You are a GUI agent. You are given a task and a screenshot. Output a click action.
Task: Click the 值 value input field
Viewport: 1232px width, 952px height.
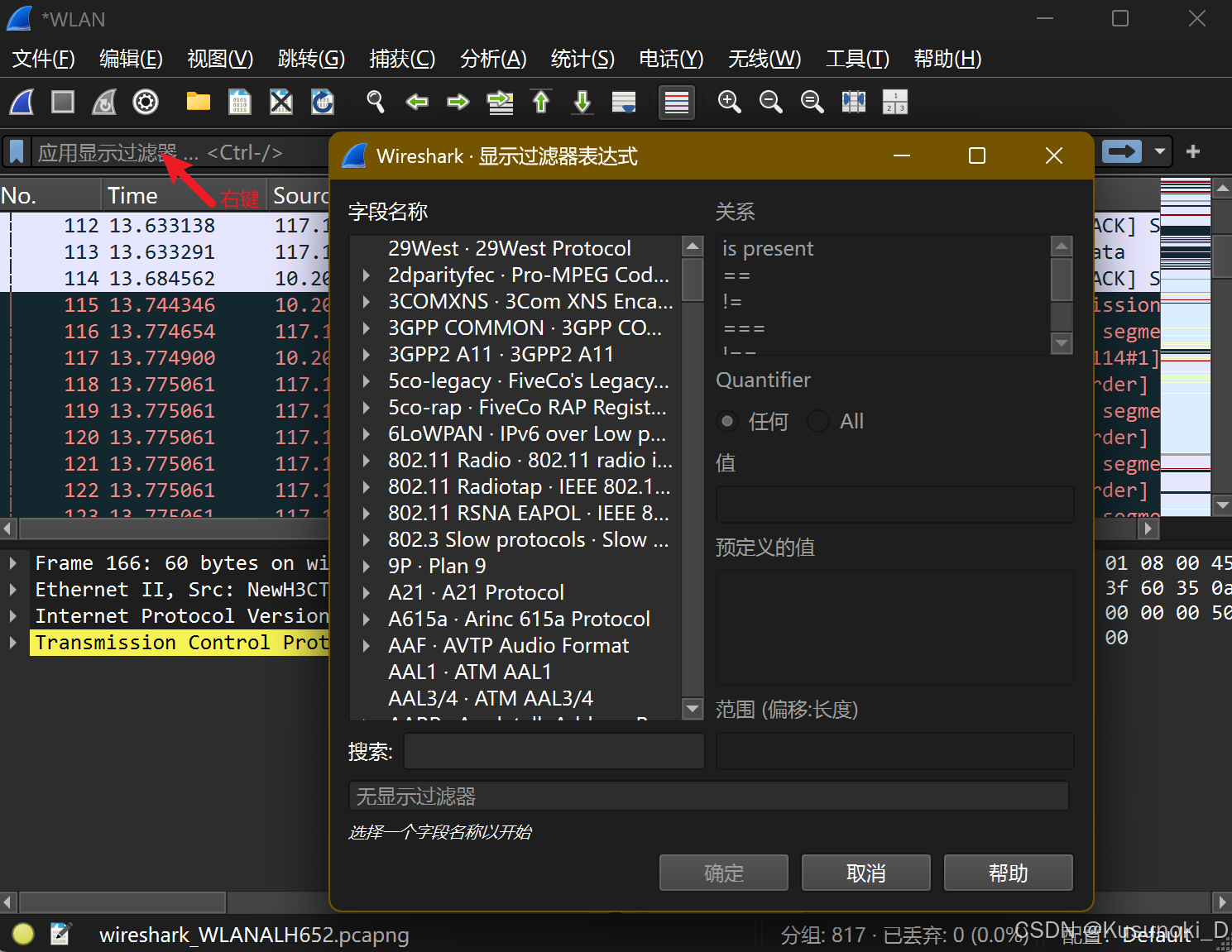(x=894, y=505)
